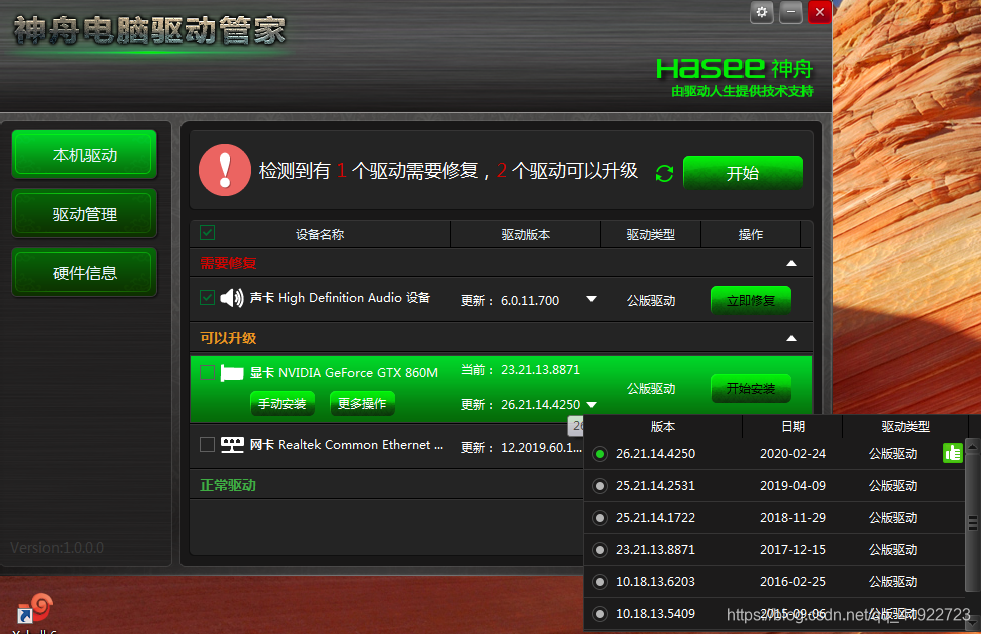Click the green 开始 button

(743, 173)
